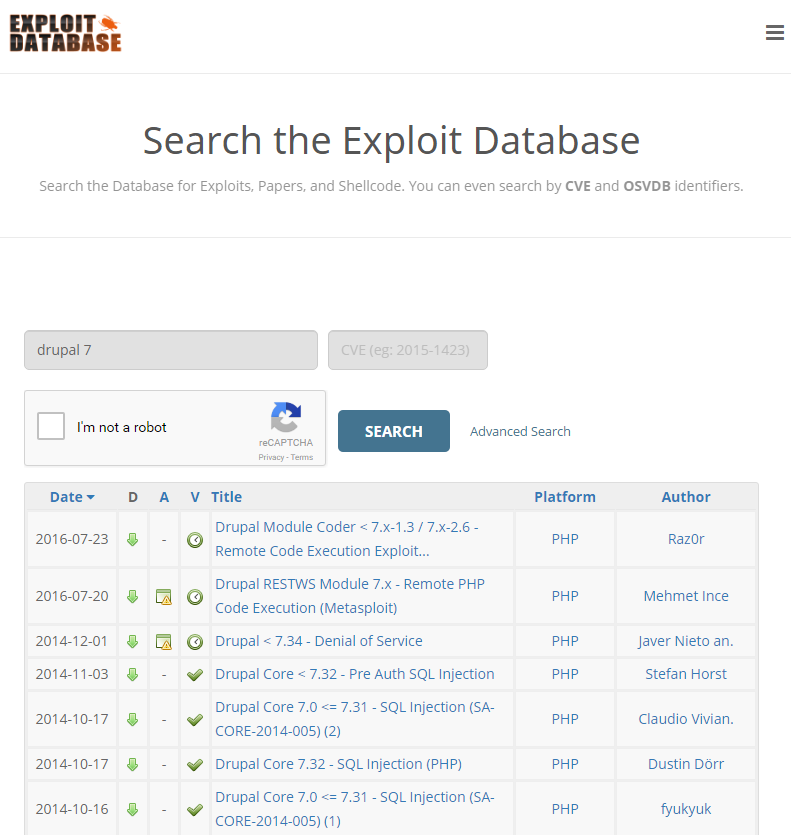Open reCAPTCHA Terms link
791x835 pixels.
[302, 457]
